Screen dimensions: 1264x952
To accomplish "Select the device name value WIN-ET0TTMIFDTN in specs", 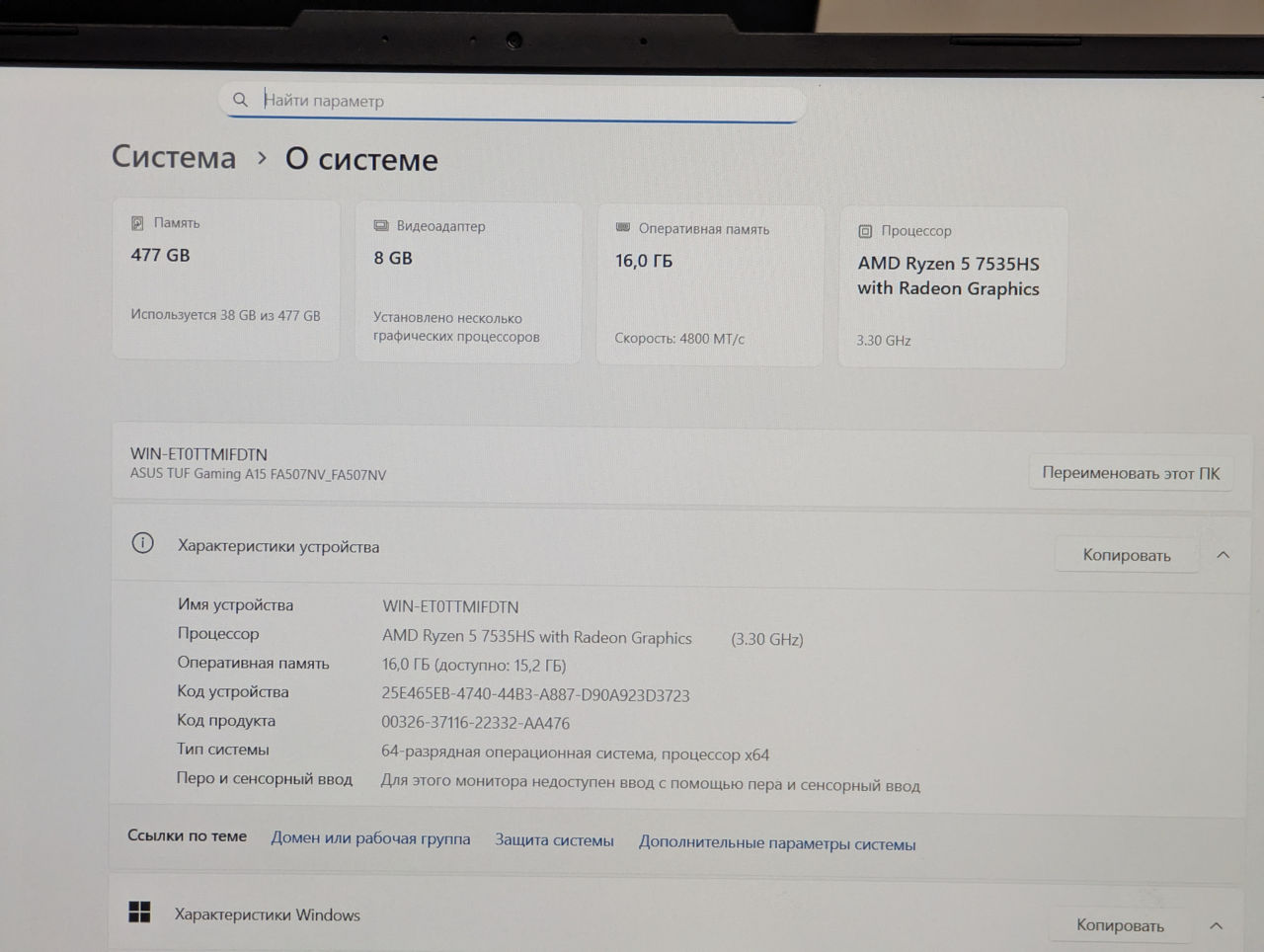I will pos(450,606).
